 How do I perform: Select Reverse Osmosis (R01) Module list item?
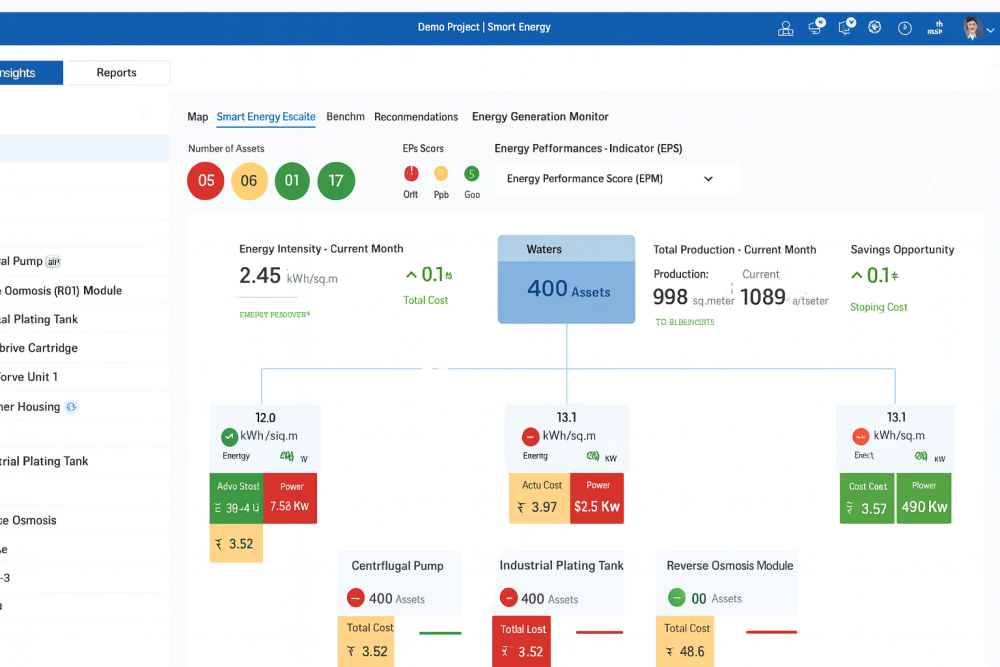click(62, 291)
